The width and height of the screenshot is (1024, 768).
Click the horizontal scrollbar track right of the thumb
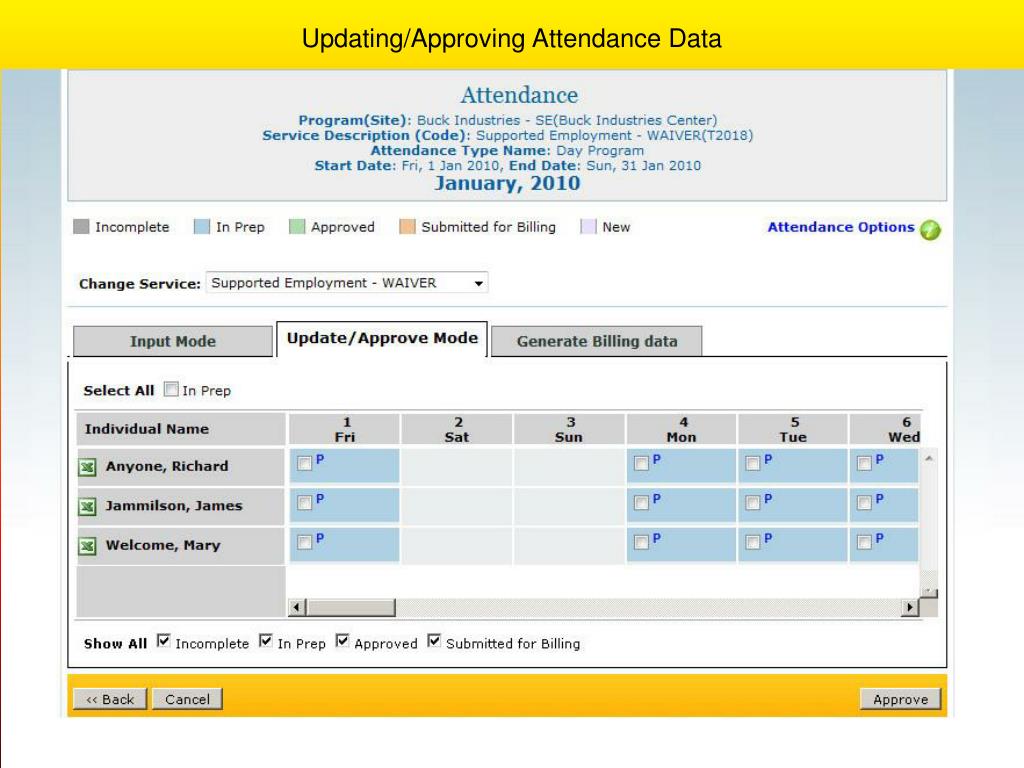pos(648,607)
